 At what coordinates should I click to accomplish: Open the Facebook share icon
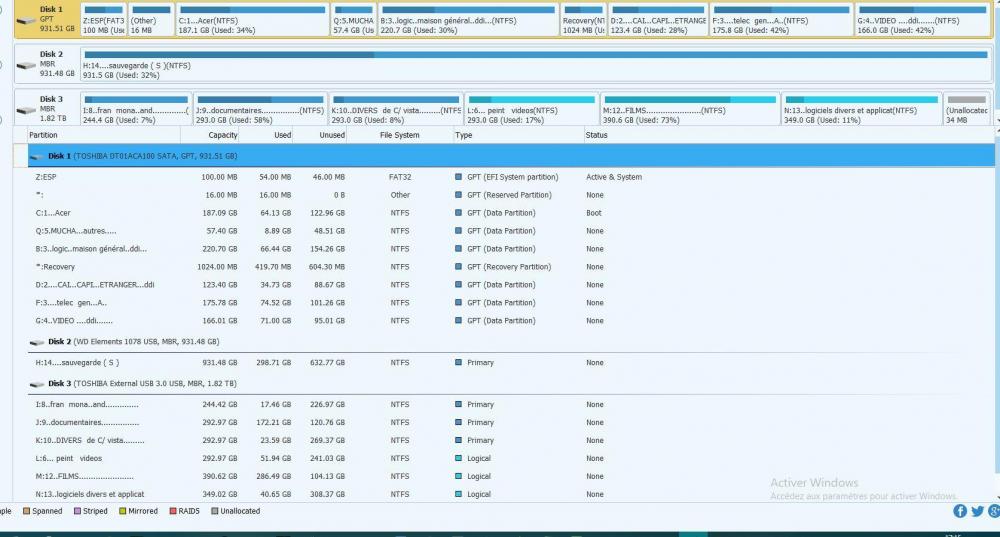tap(960, 511)
